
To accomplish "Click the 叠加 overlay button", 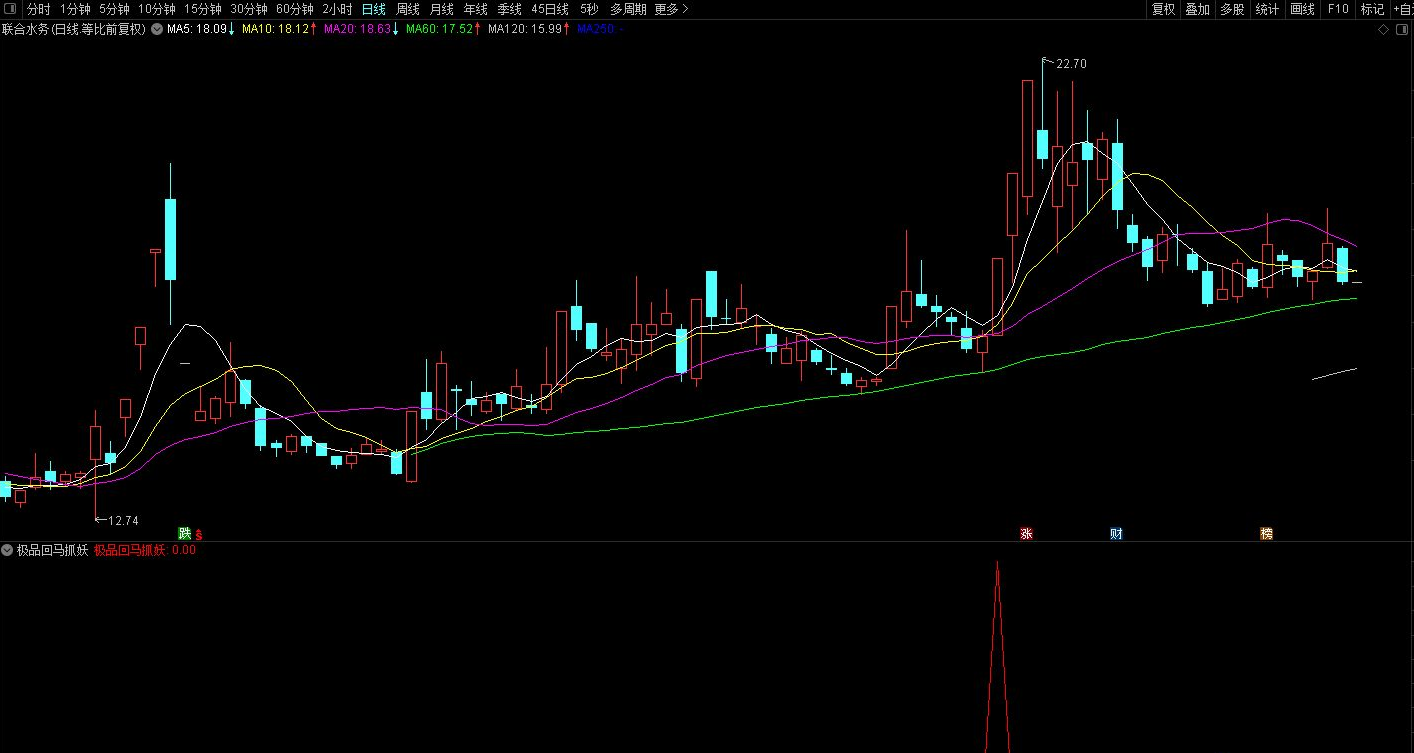I will 1197,9.
